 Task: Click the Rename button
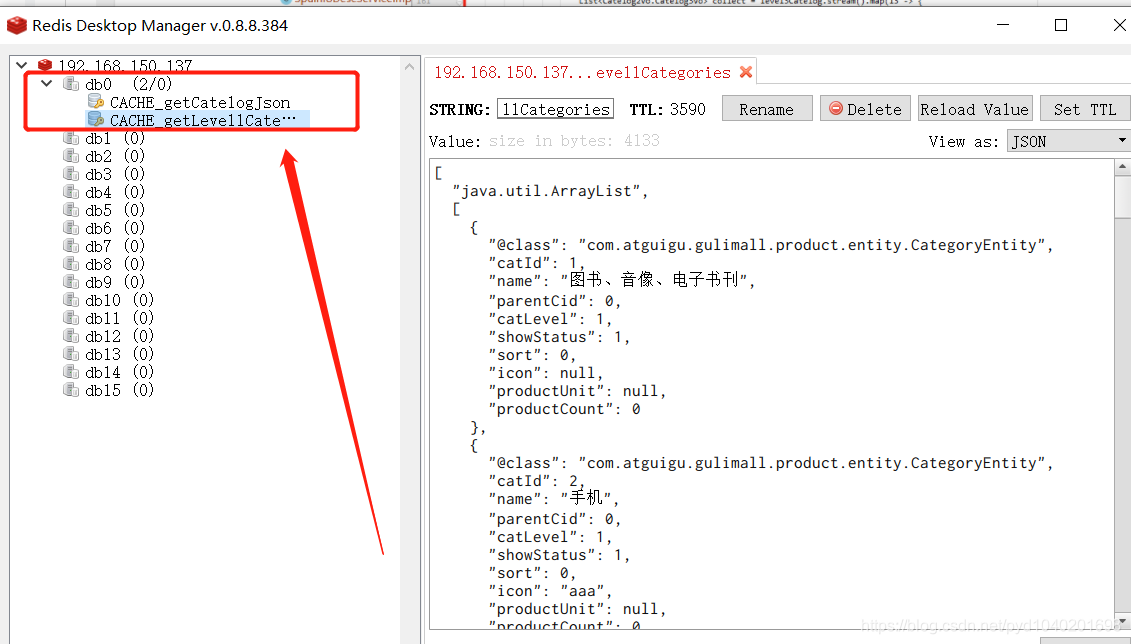767,109
